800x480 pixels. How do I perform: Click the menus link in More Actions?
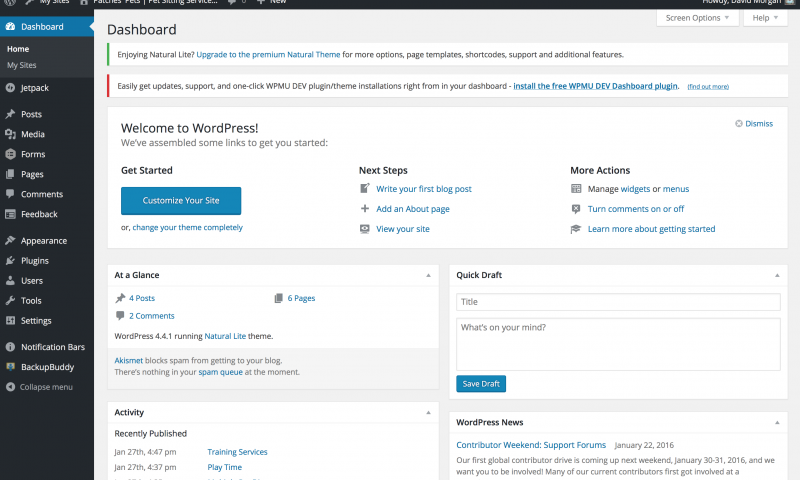point(676,189)
